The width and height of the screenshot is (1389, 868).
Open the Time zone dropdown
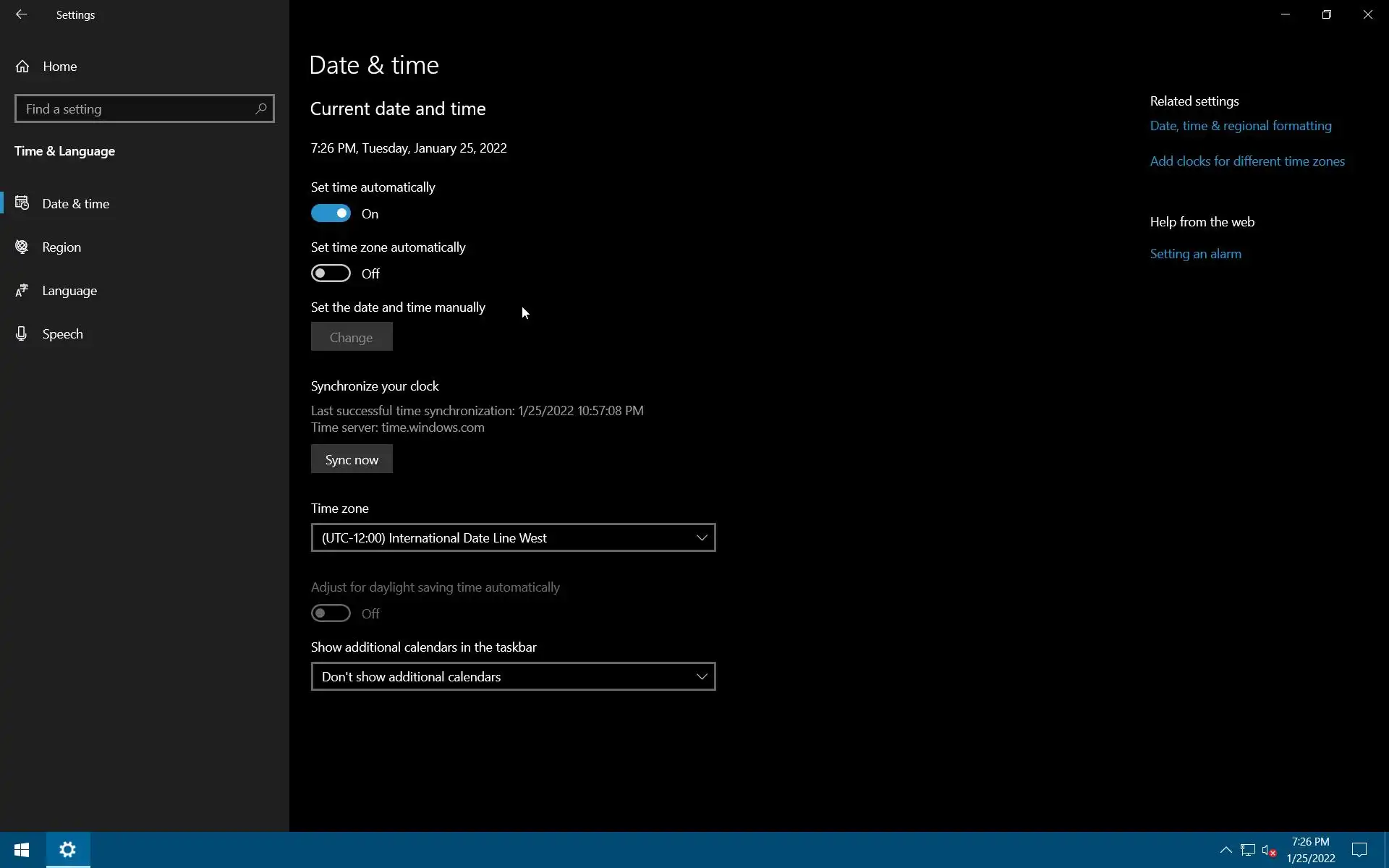coord(513,537)
